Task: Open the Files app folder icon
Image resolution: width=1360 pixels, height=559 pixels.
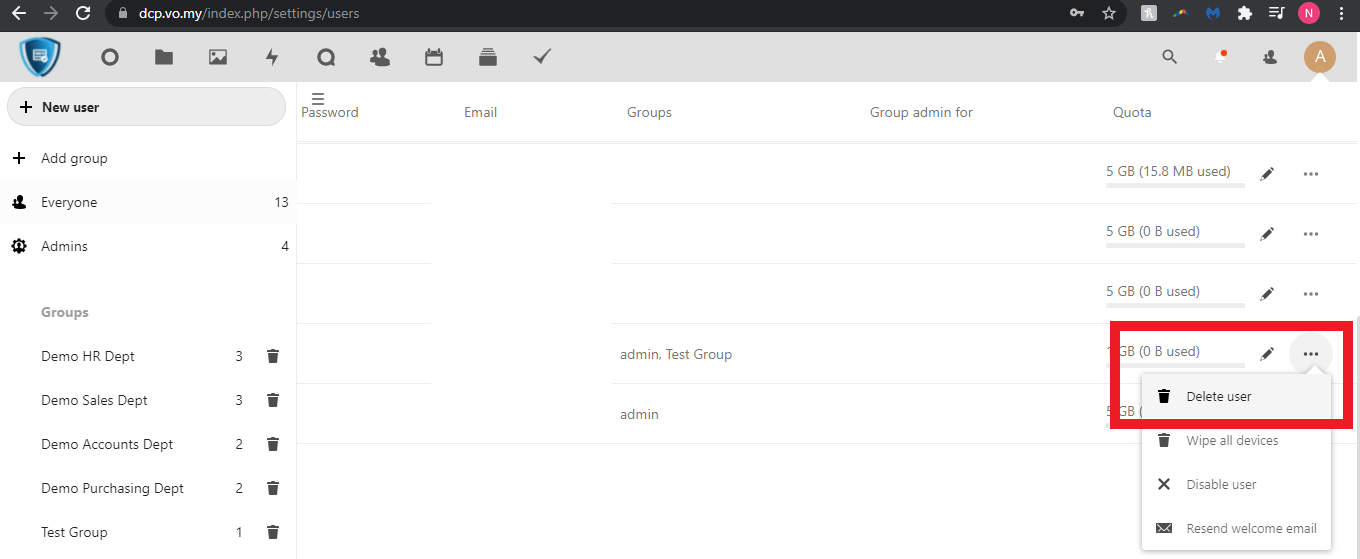Action: coord(164,58)
